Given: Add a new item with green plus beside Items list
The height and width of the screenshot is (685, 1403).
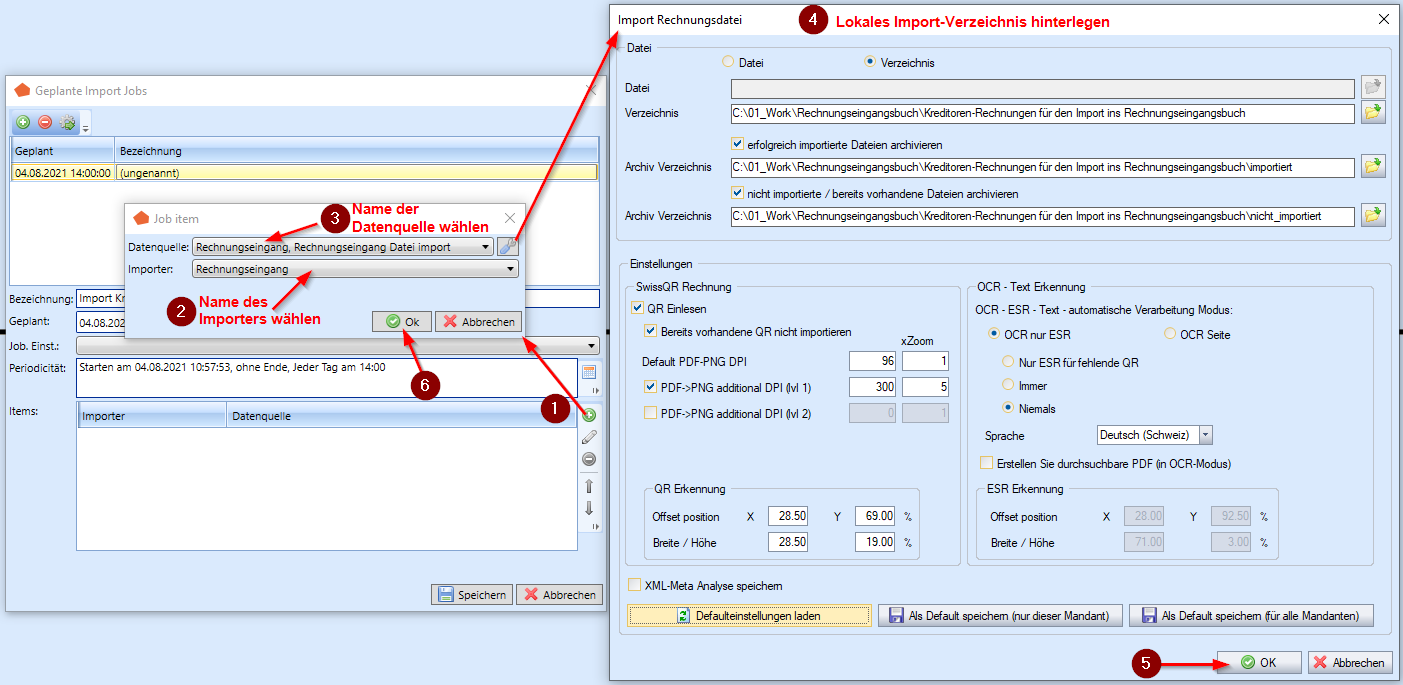Looking at the screenshot, I should point(589,415).
